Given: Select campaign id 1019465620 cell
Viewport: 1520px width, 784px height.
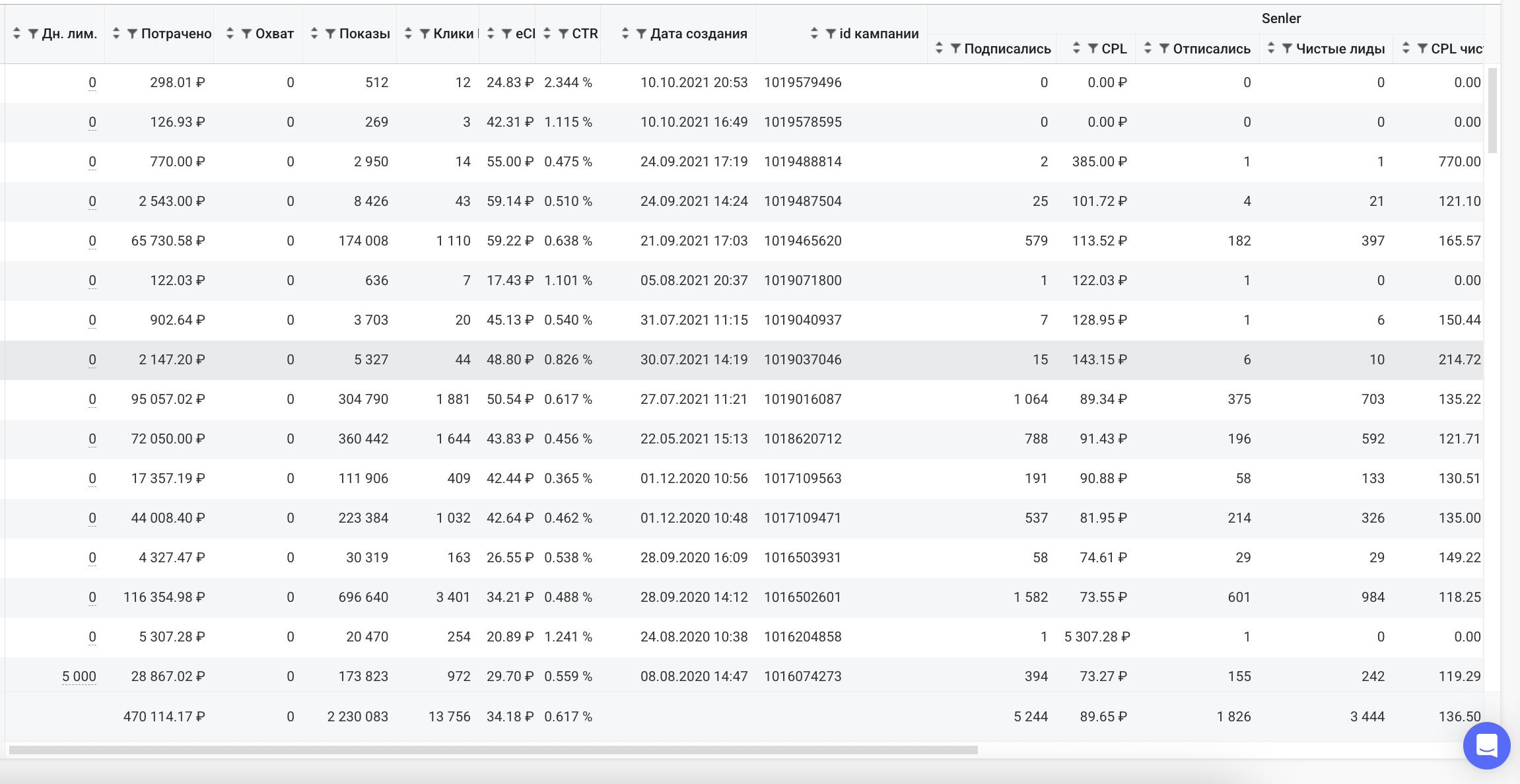Looking at the screenshot, I should (x=802, y=241).
